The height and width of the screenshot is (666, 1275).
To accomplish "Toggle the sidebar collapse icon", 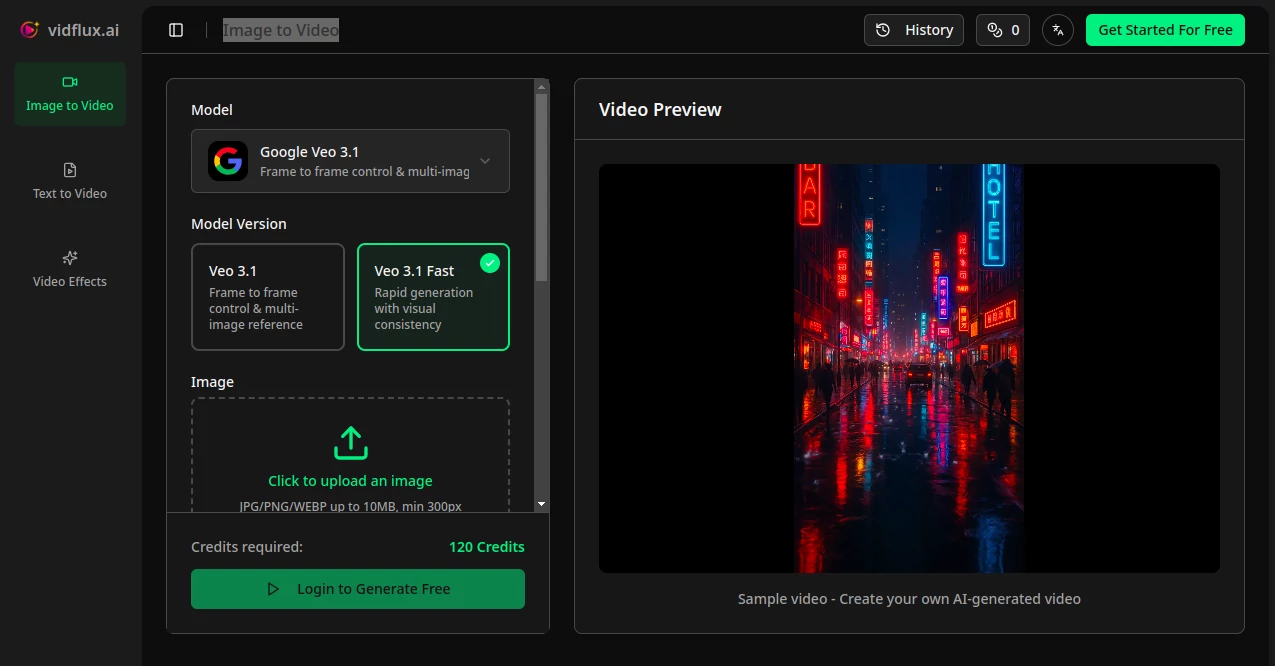I will [x=175, y=29].
